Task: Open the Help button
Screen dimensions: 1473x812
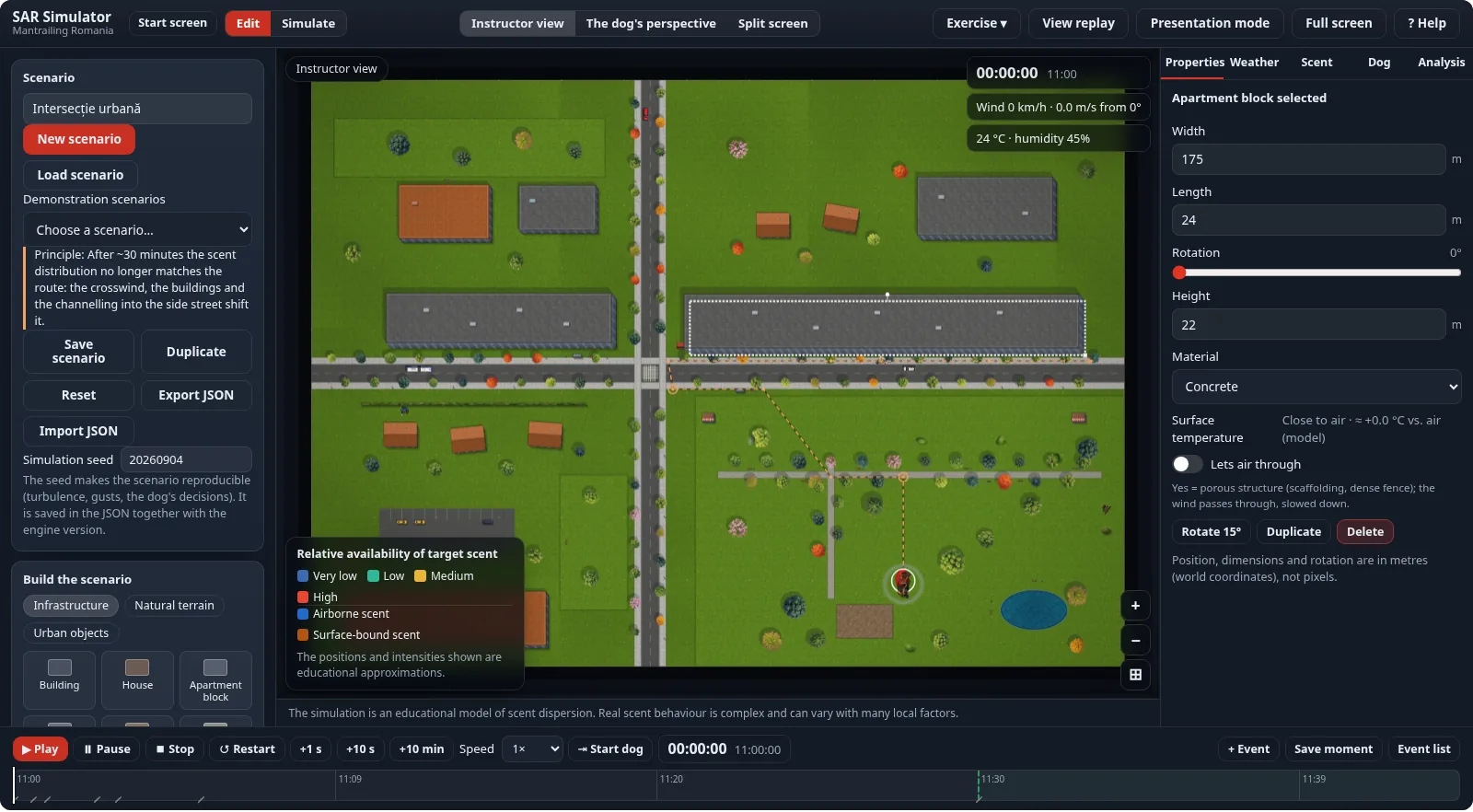Action: [x=1426, y=23]
